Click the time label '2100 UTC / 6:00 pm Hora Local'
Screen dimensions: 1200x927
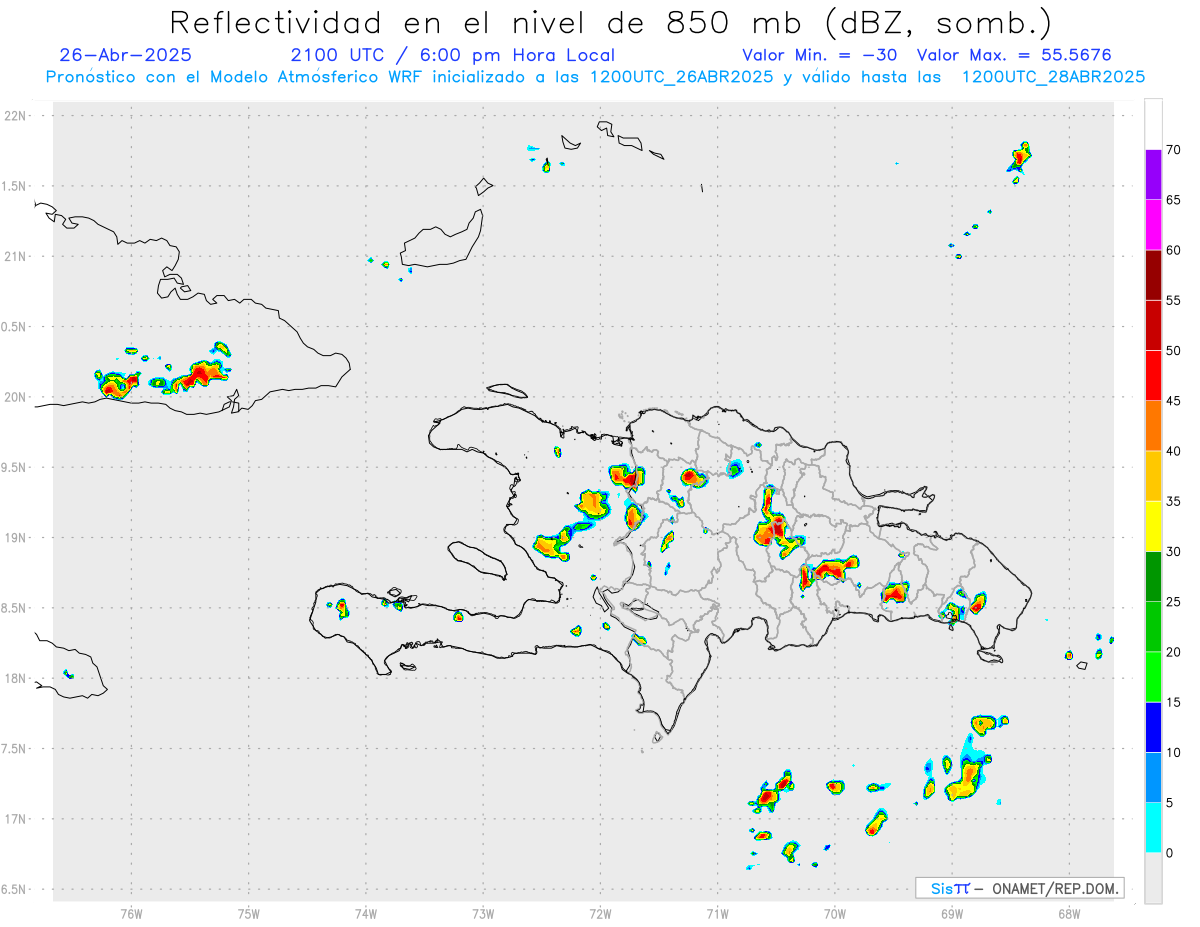pyautogui.click(x=453, y=55)
